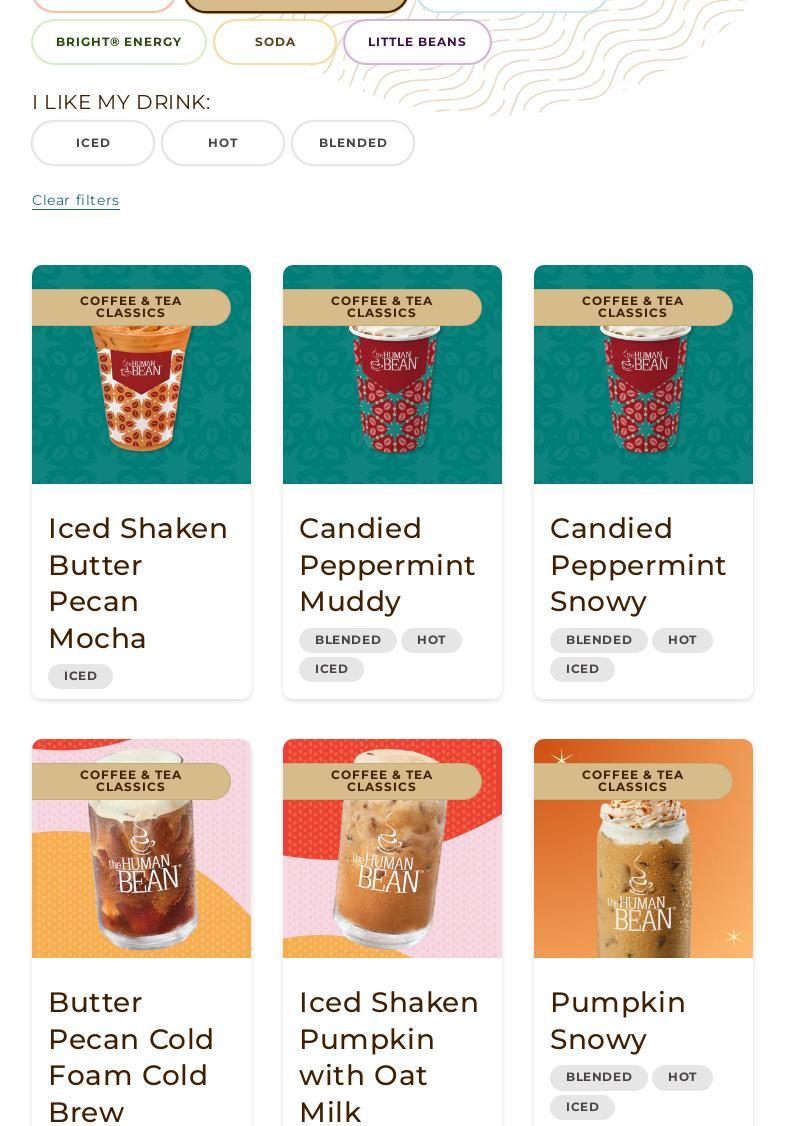Click the ICED tag under Butter Pecan Mocha
Viewport: 785px width, 1126px height.
80,676
